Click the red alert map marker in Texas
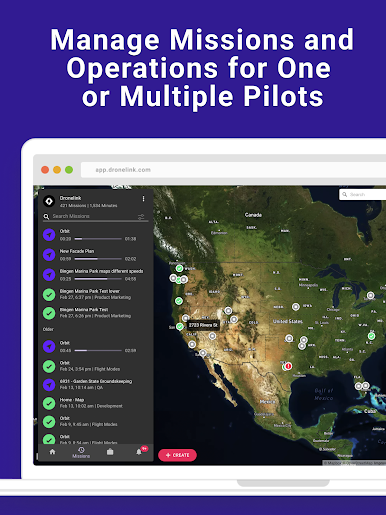This screenshot has height=515, width=386. coord(288,366)
